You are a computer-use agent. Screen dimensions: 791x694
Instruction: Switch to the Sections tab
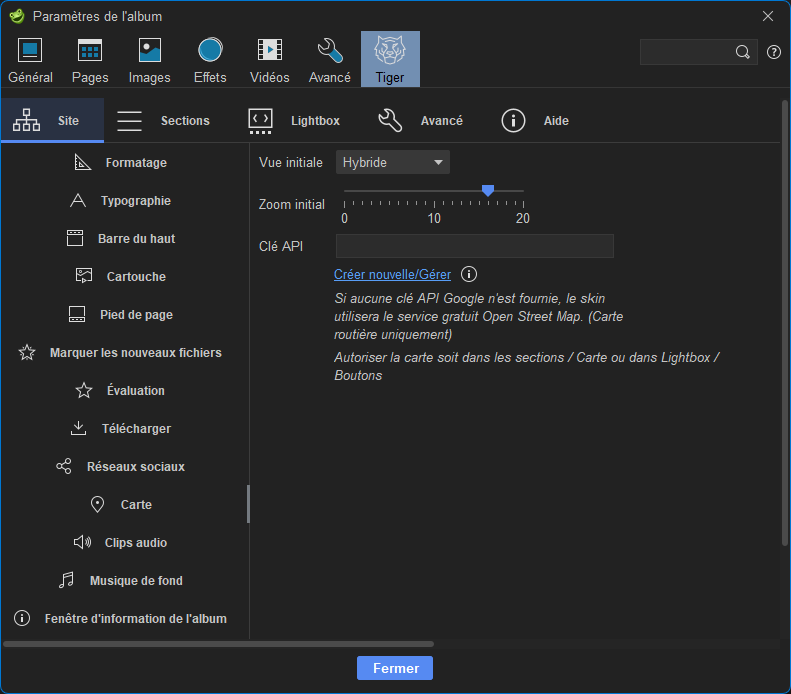click(x=163, y=121)
